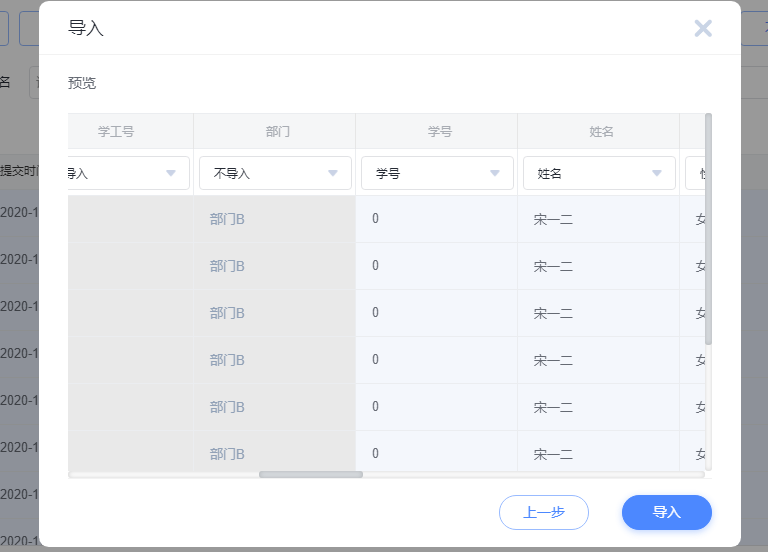The height and width of the screenshot is (552, 768).
Task: Go back with the 上一步 button
Action: tap(544, 512)
